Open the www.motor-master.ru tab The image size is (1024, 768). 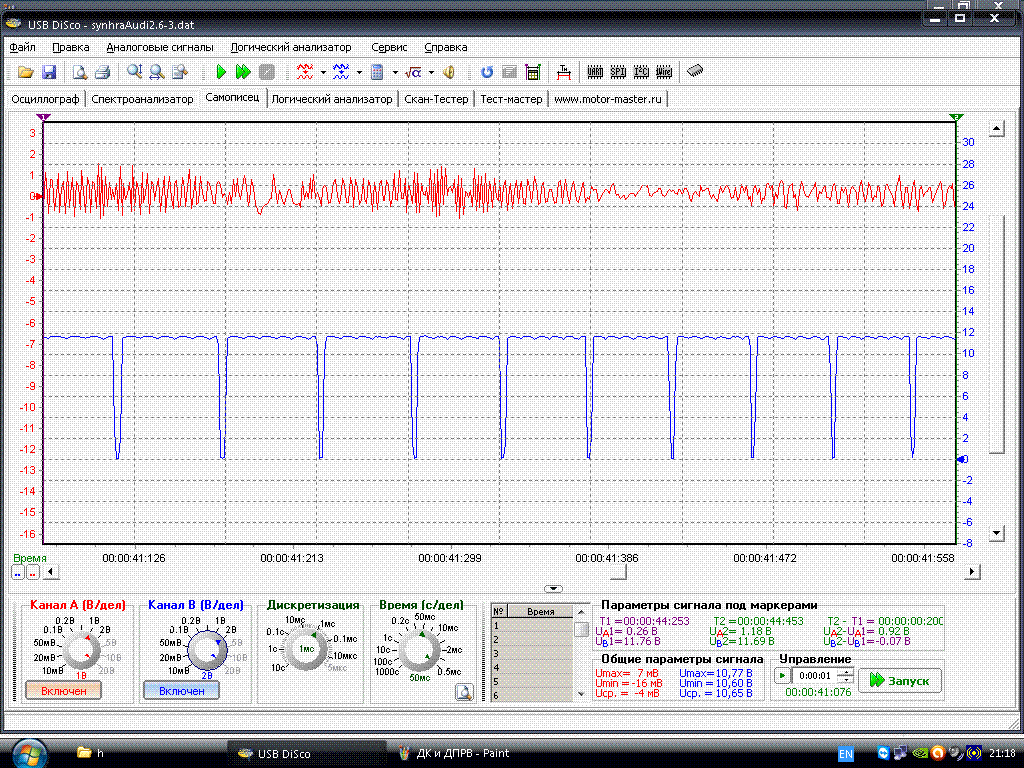[608, 99]
